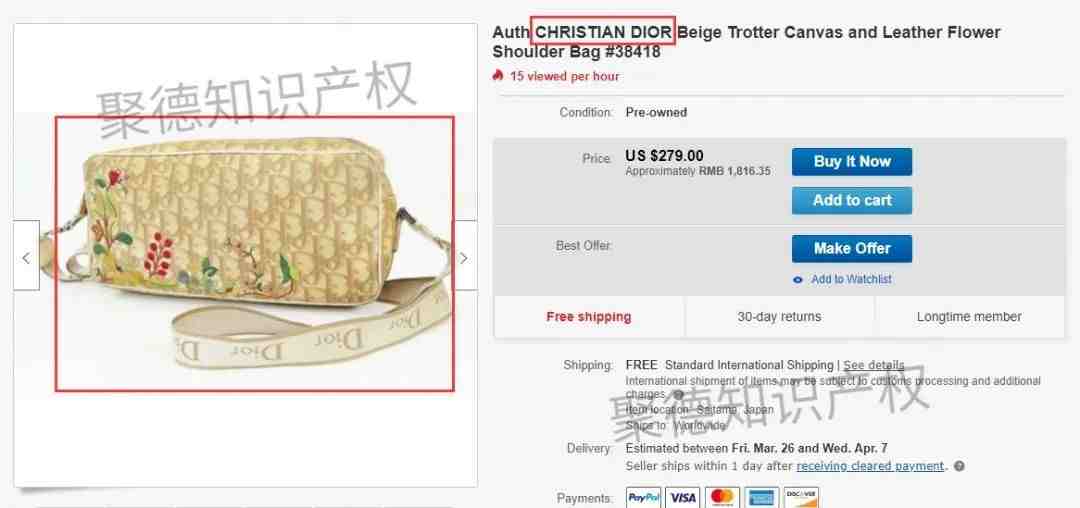
Task: Click the Discover card icon
Action: (801, 497)
